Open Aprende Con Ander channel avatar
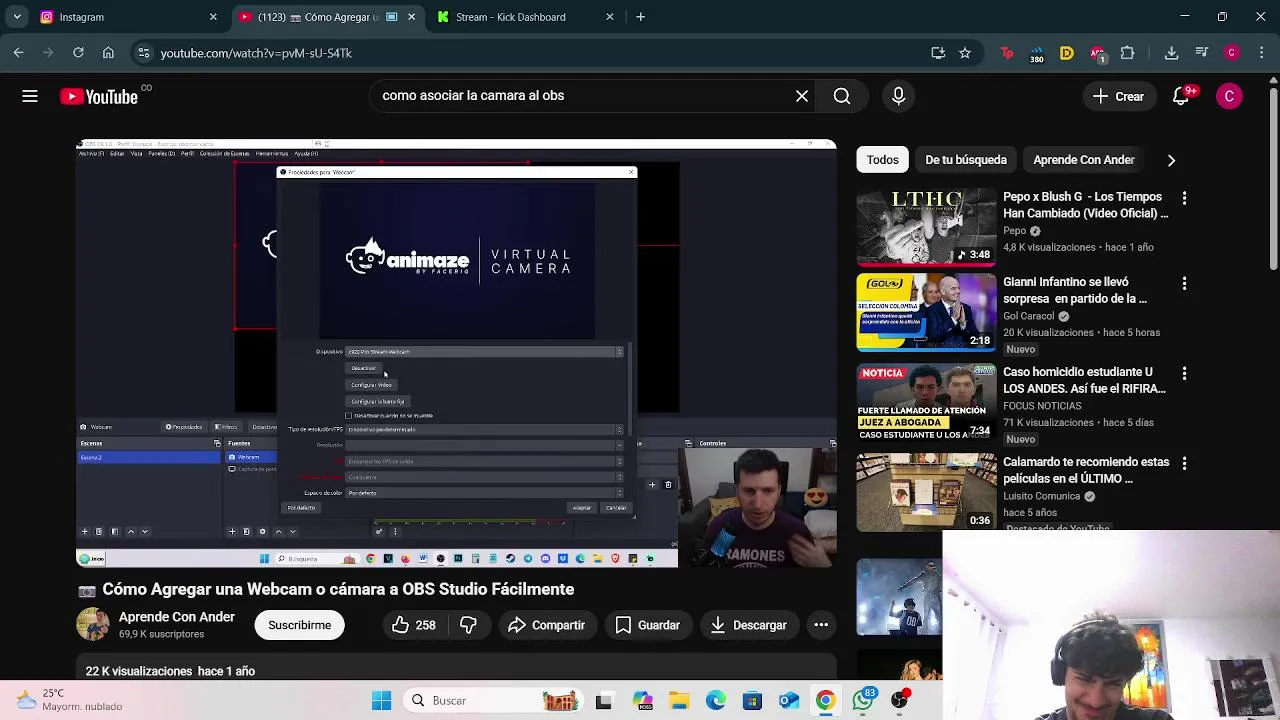 [93, 625]
